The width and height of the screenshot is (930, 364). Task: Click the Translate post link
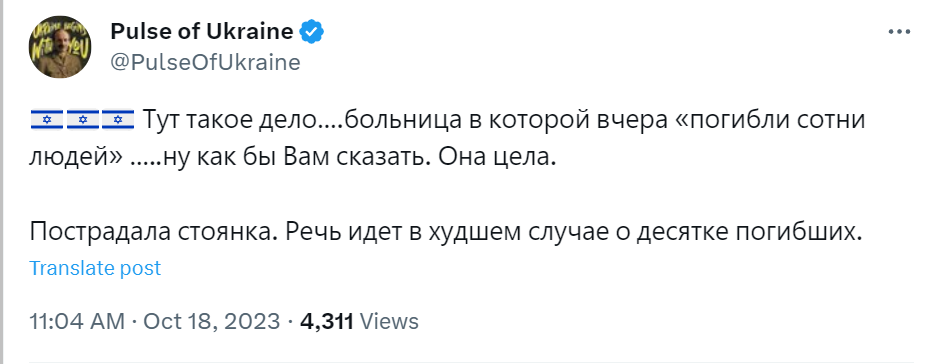pyautogui.click(x=95, y=268)
